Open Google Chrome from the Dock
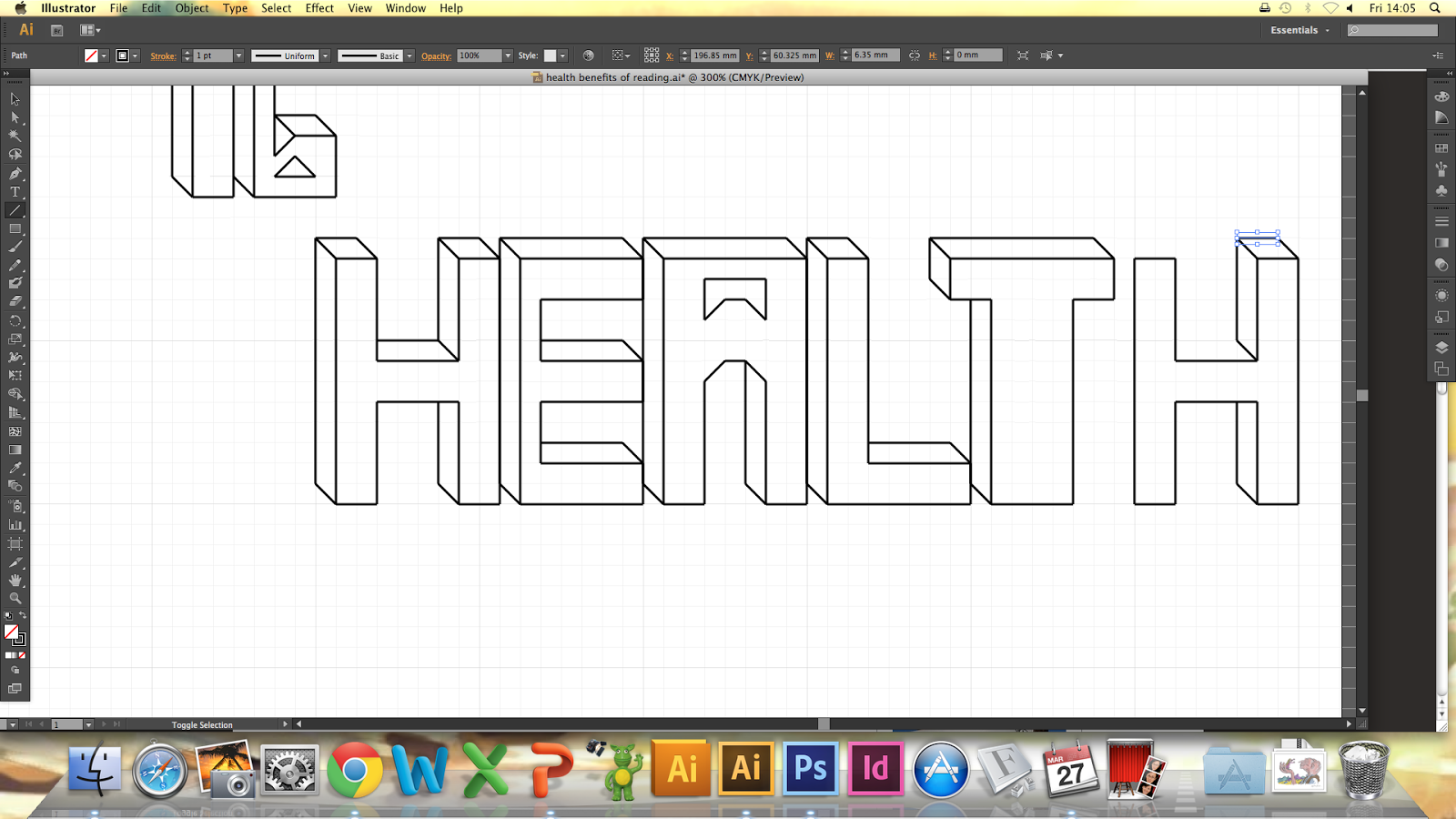Image resolution: width=1456 pixels, height=819 pixels. coord(354,770)
